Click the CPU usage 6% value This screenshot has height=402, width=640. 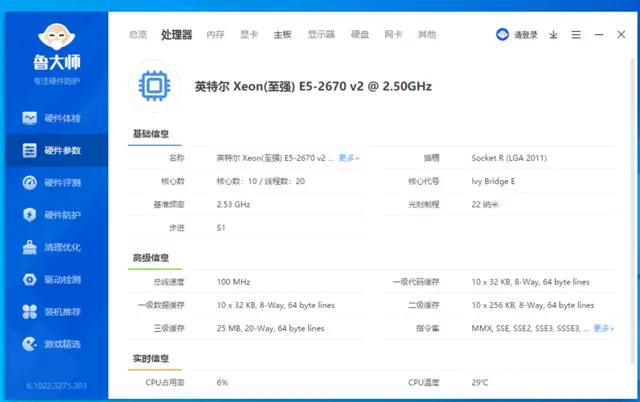pyautogui.click(x=222, y=382)
